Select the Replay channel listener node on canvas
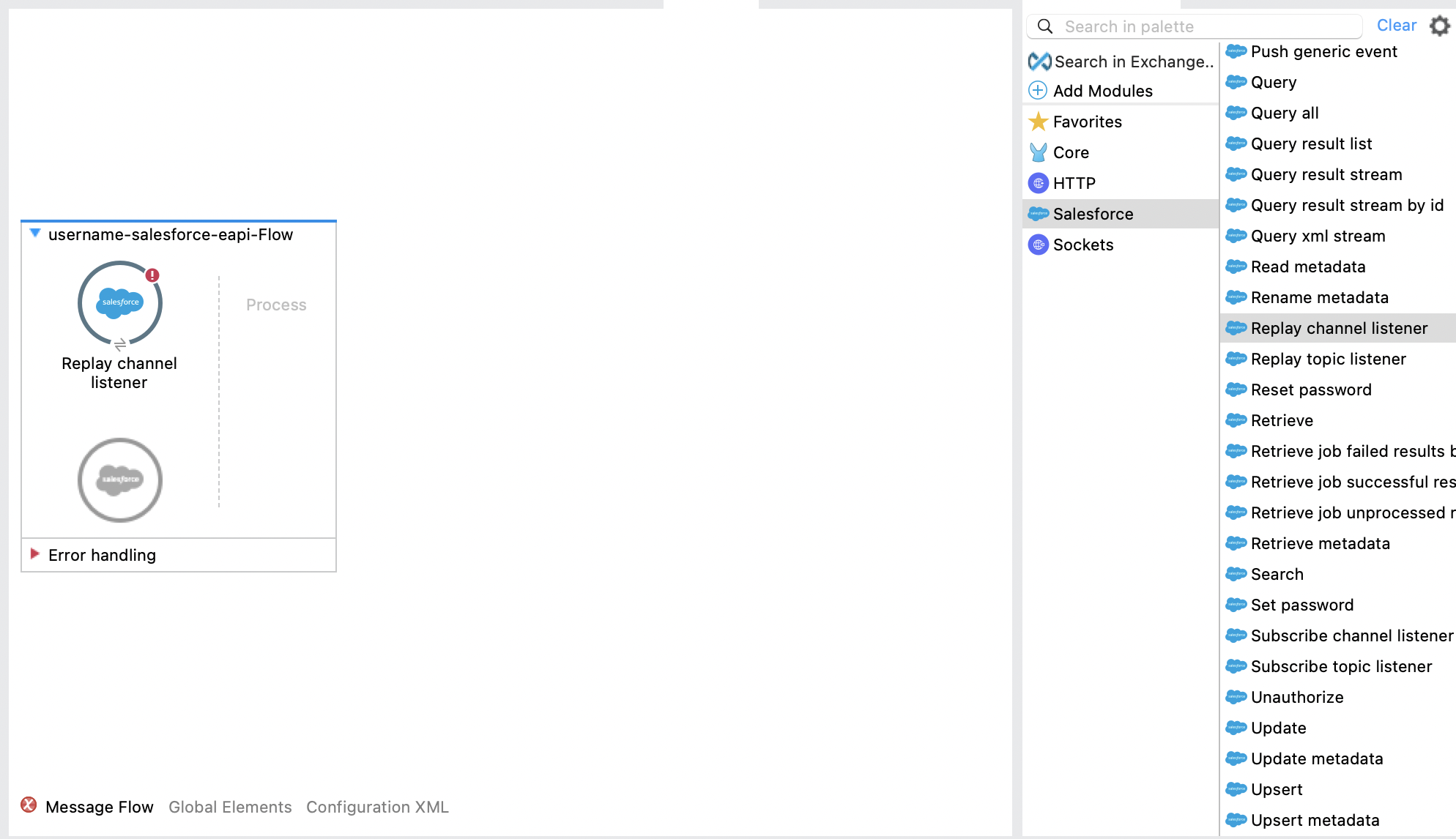The height and width of the screenshot is (839, 1456). [120, 303]
